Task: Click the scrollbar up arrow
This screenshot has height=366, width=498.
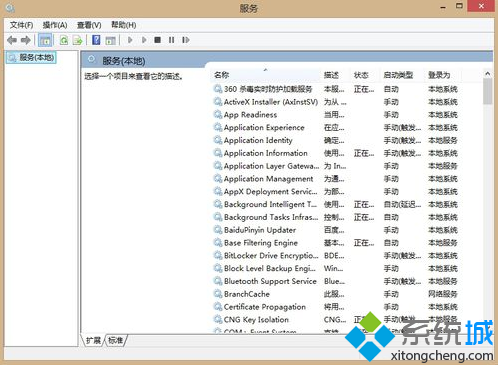Action: click(488, 74)
